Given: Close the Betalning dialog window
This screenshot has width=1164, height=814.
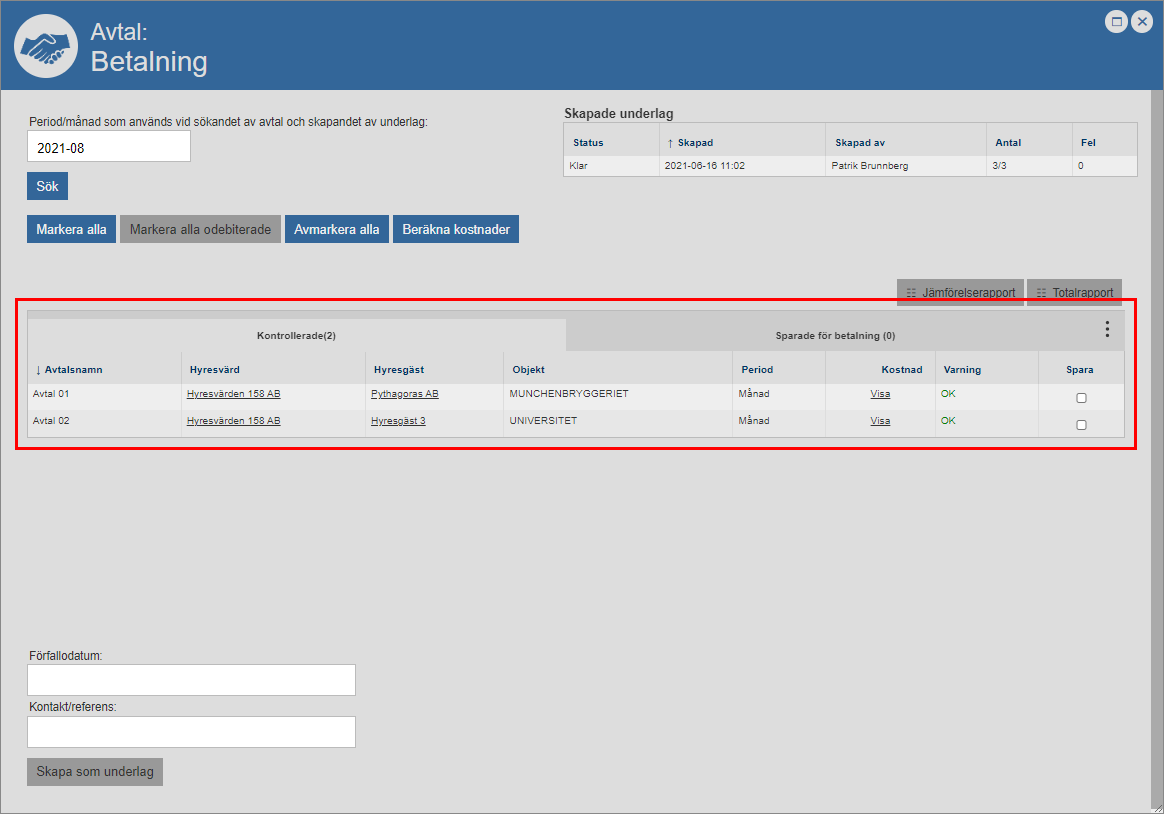Looking at the screenshot, I should 1141,21.
